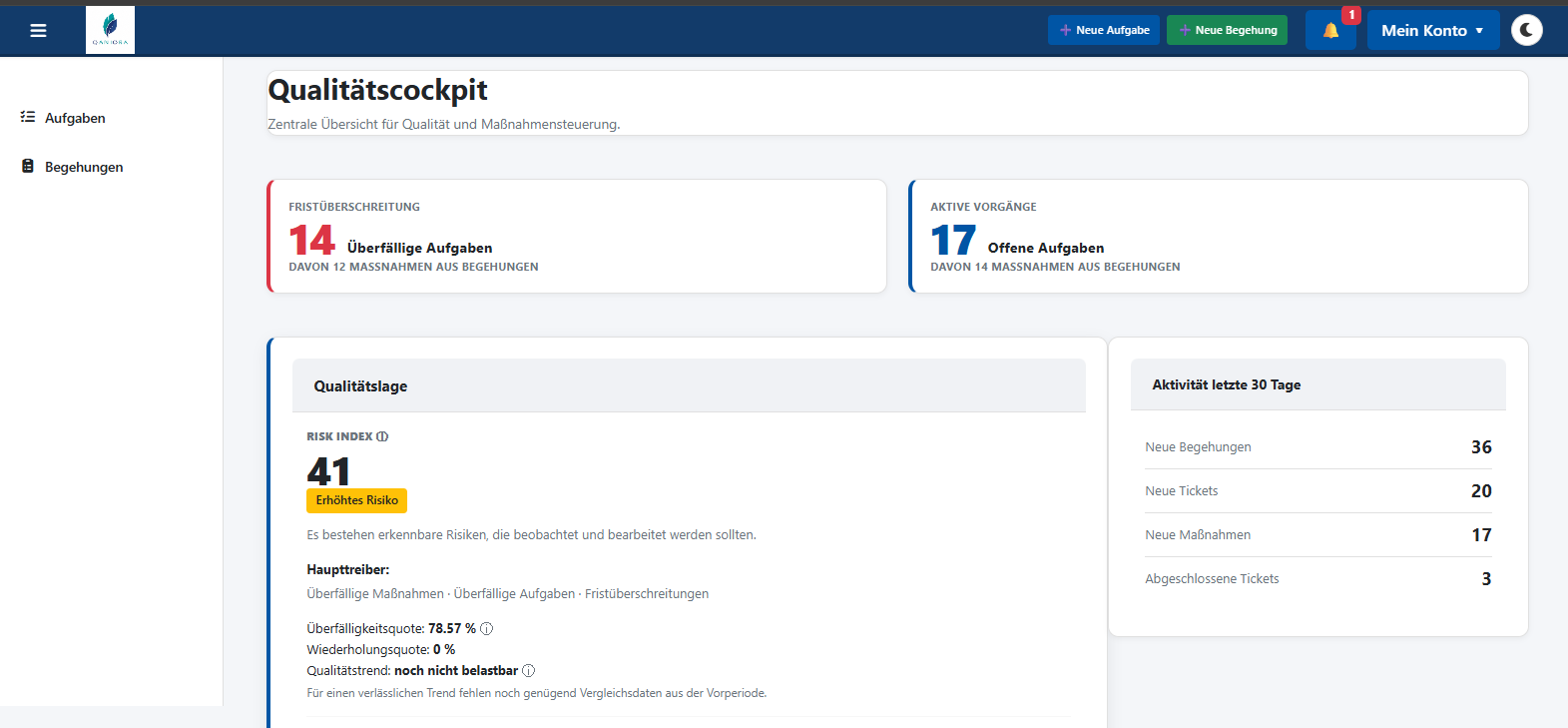Open the Offene Aufgaben card
The image size is (1568, 728).
coord(1219,236)
